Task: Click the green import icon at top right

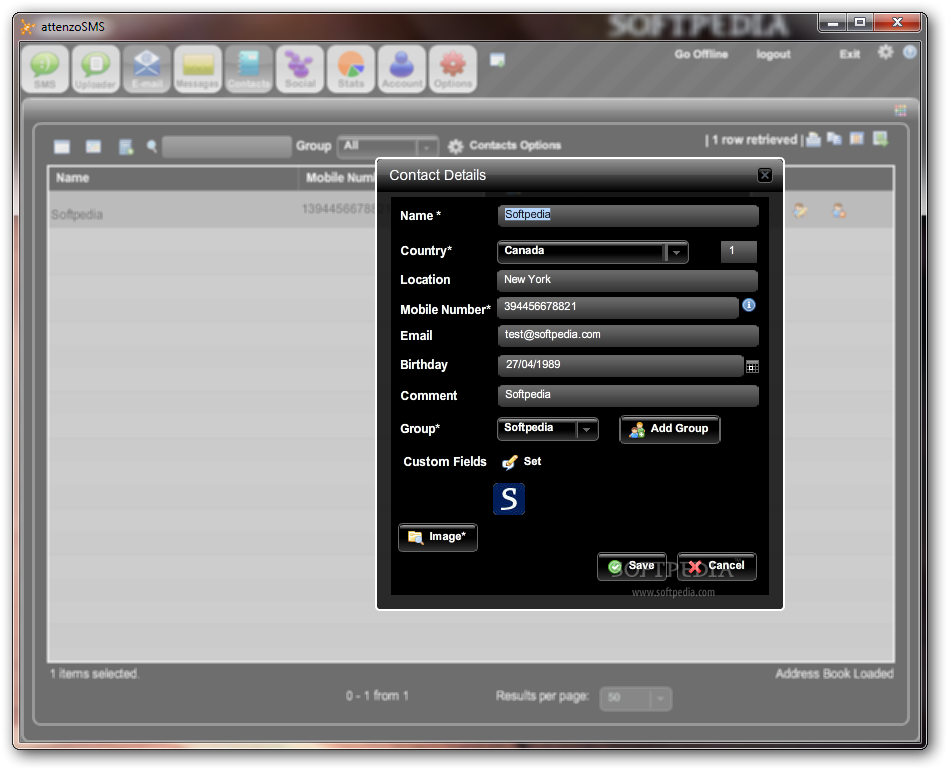Action: 880,139
